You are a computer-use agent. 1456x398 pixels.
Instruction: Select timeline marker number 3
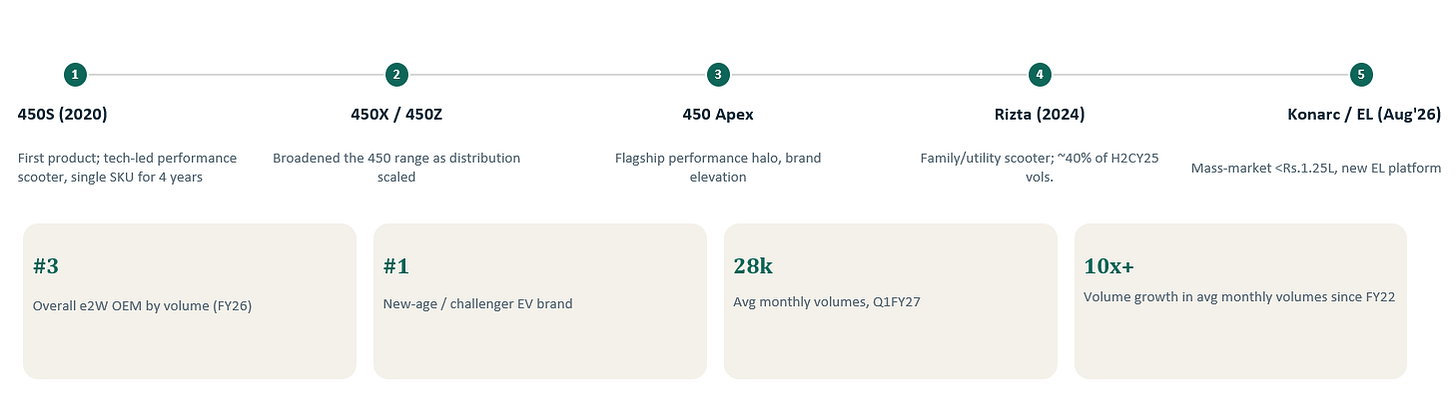point(718,75)
